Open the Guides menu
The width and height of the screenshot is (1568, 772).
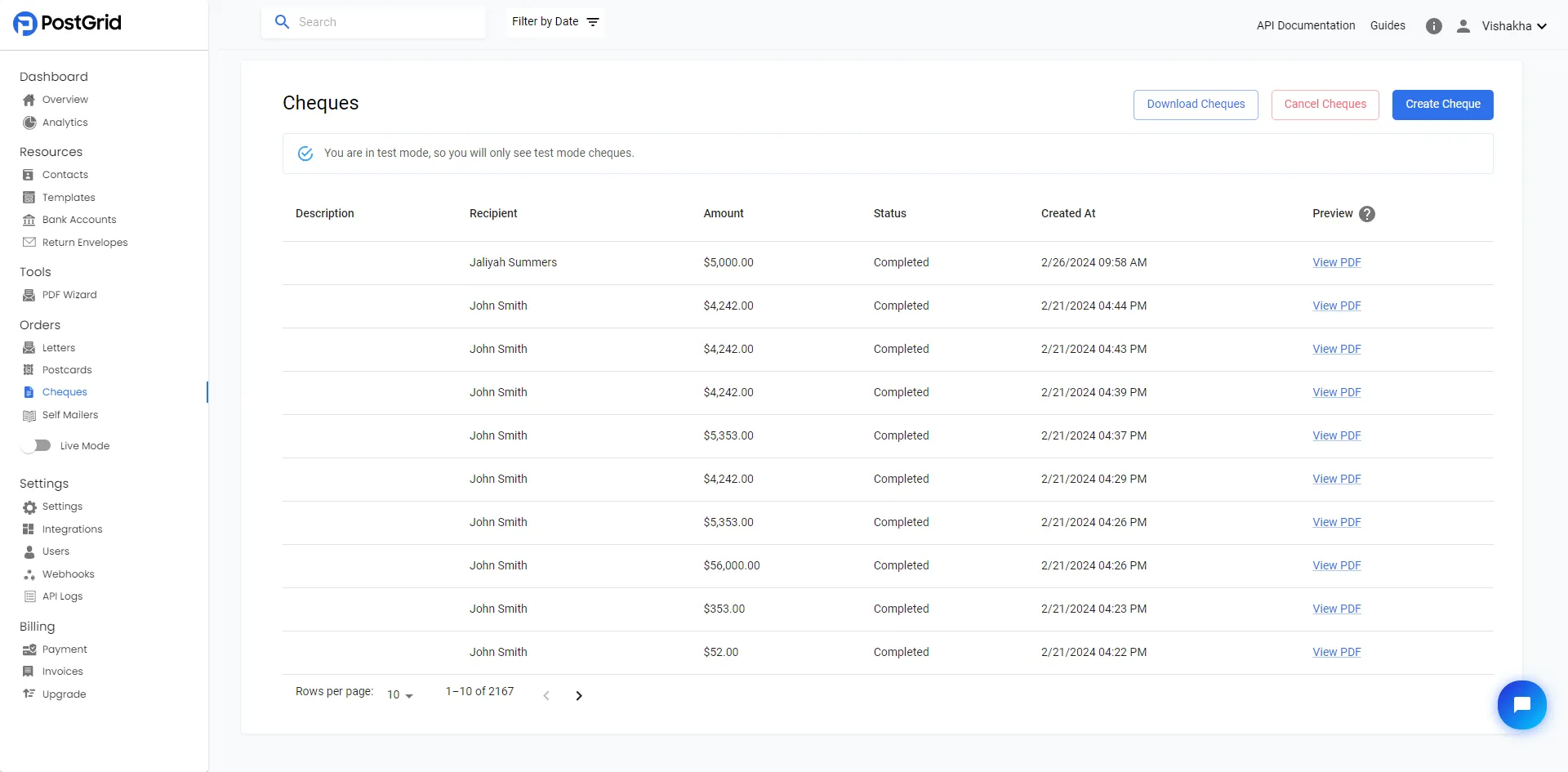click(1388, 25)
